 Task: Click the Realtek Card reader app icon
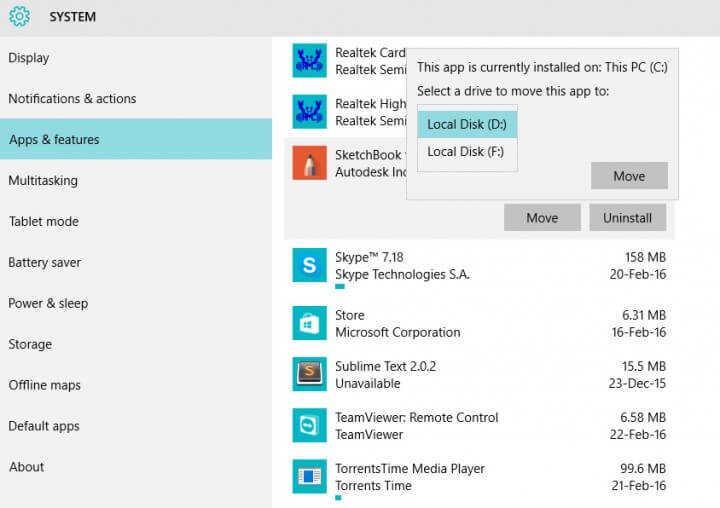tap(309, 61)
